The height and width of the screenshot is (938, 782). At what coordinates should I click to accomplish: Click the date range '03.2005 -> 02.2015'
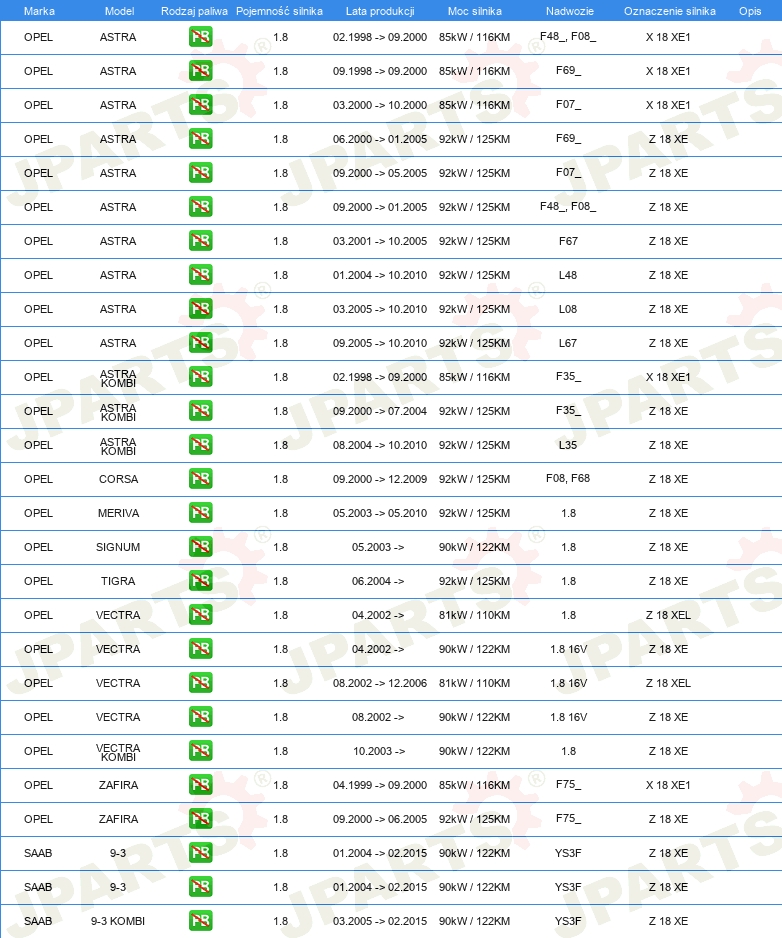[380, 921]
